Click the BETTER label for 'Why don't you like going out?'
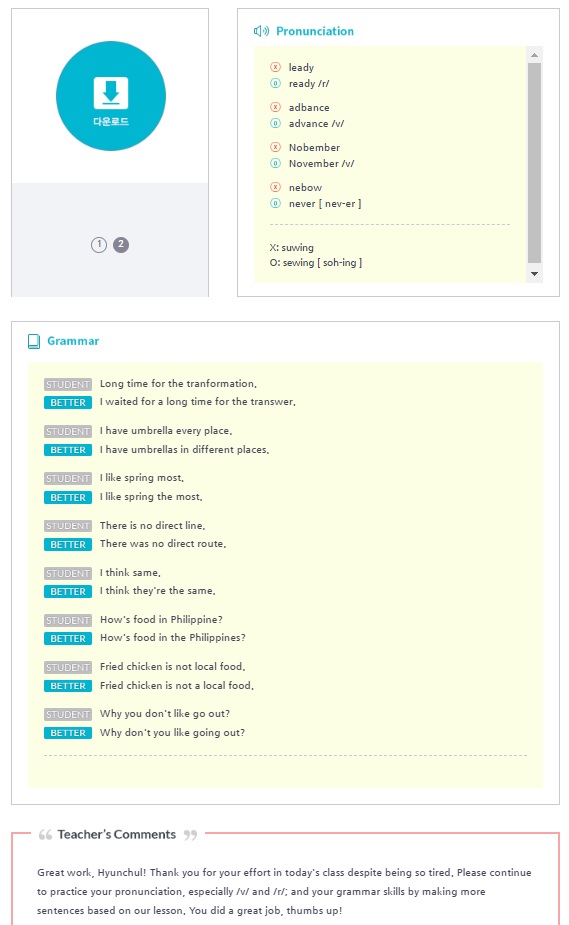The image size is (569, 925). coord(68,733)
